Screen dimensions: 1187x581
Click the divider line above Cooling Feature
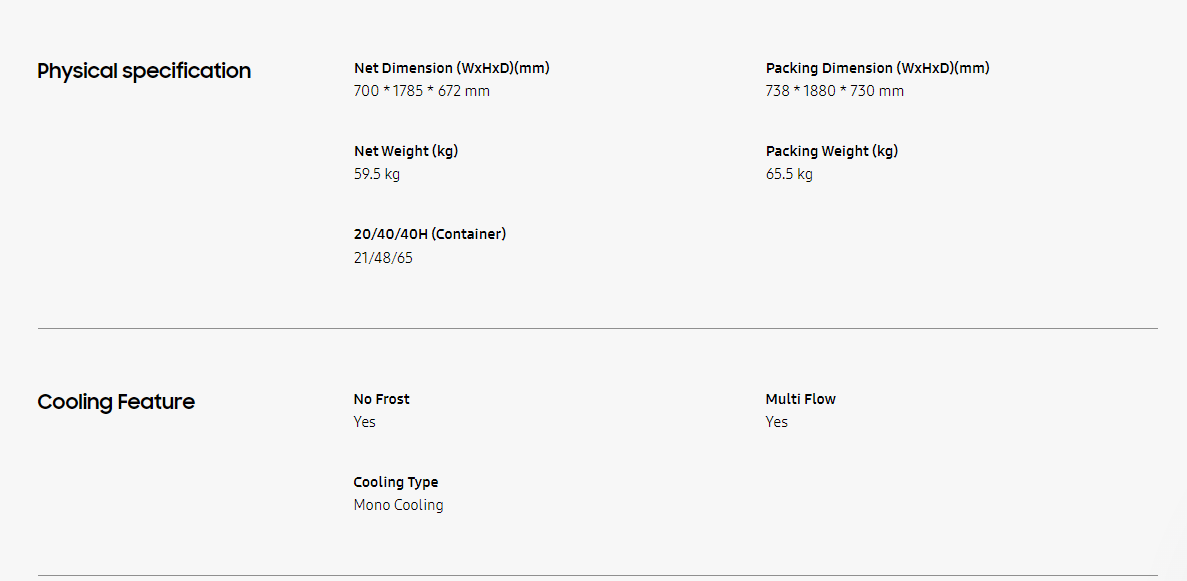pos(598,328)
